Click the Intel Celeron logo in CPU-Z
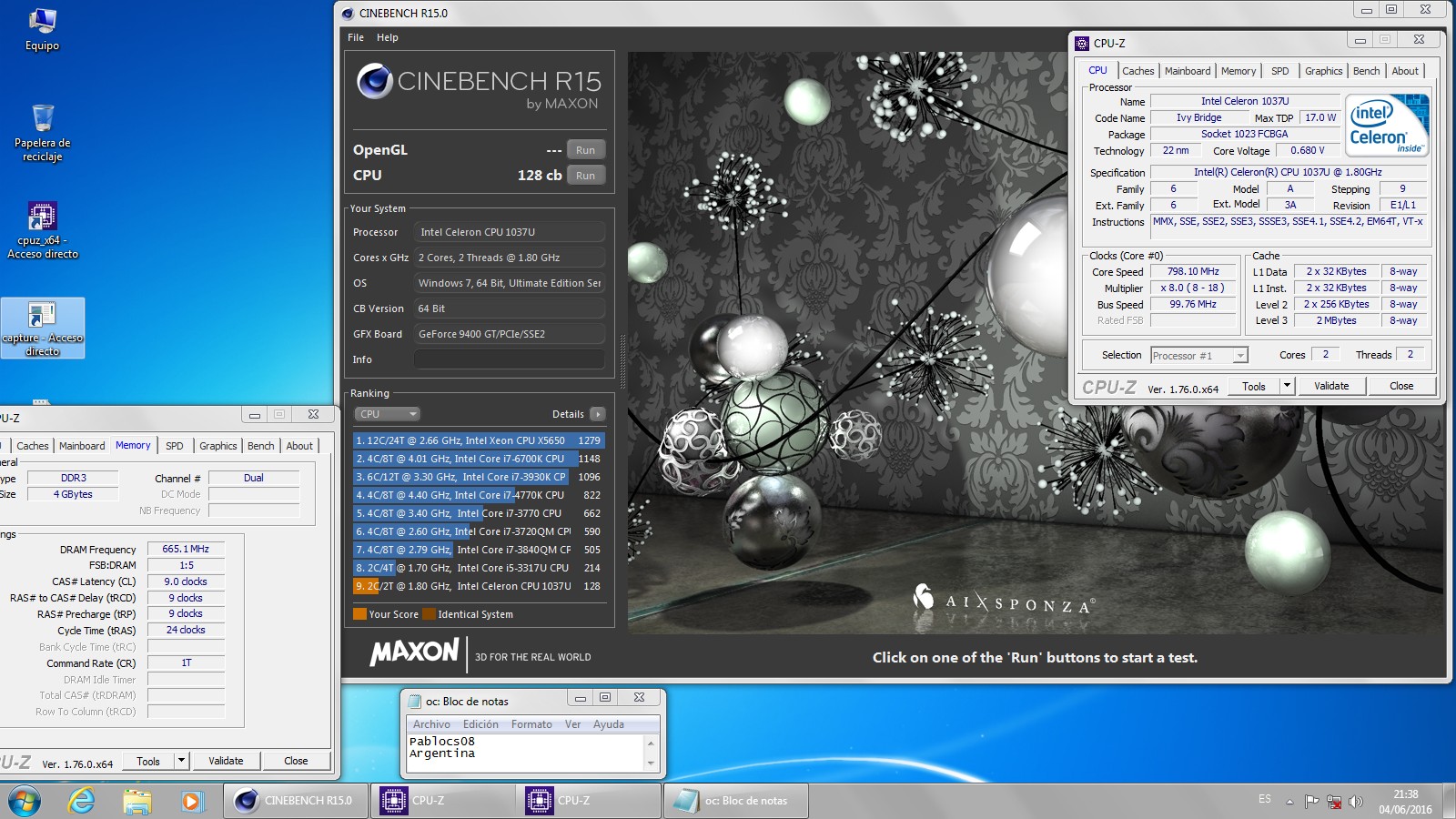The image size is (1456, 819). [x=1387, y=125]
